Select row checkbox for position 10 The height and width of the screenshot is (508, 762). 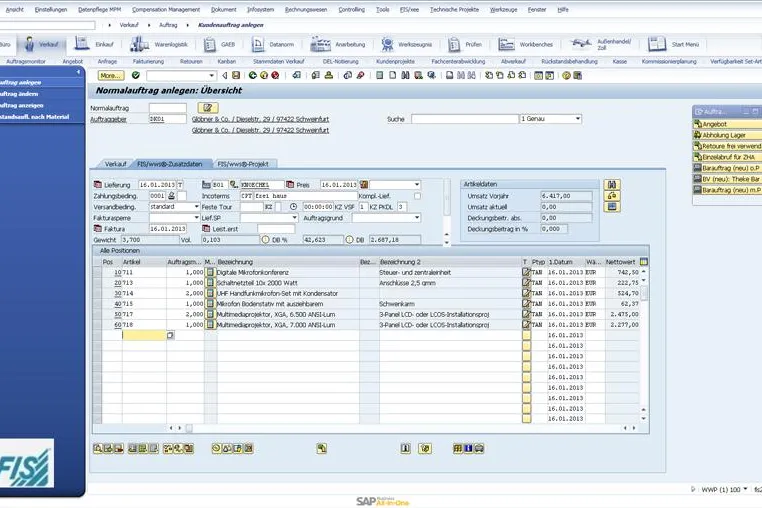[x=97, y=272]
